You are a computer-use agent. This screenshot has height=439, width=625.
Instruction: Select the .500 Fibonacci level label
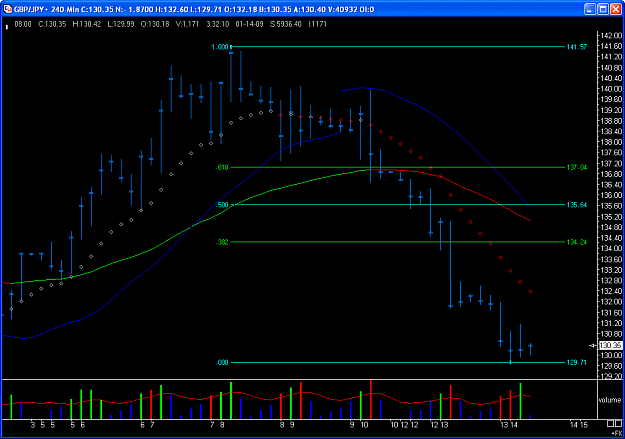pyautogui.click(x=222, y=205)
